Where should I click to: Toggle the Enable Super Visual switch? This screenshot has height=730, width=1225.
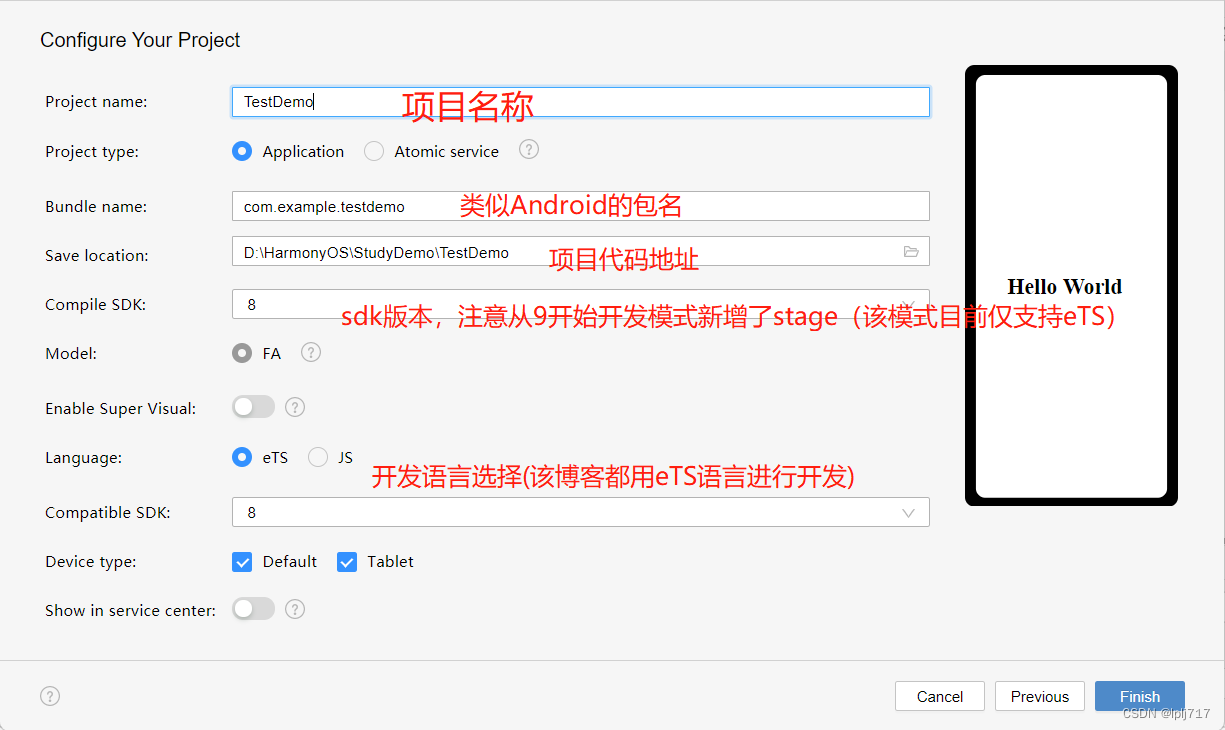tap(253, 407)
